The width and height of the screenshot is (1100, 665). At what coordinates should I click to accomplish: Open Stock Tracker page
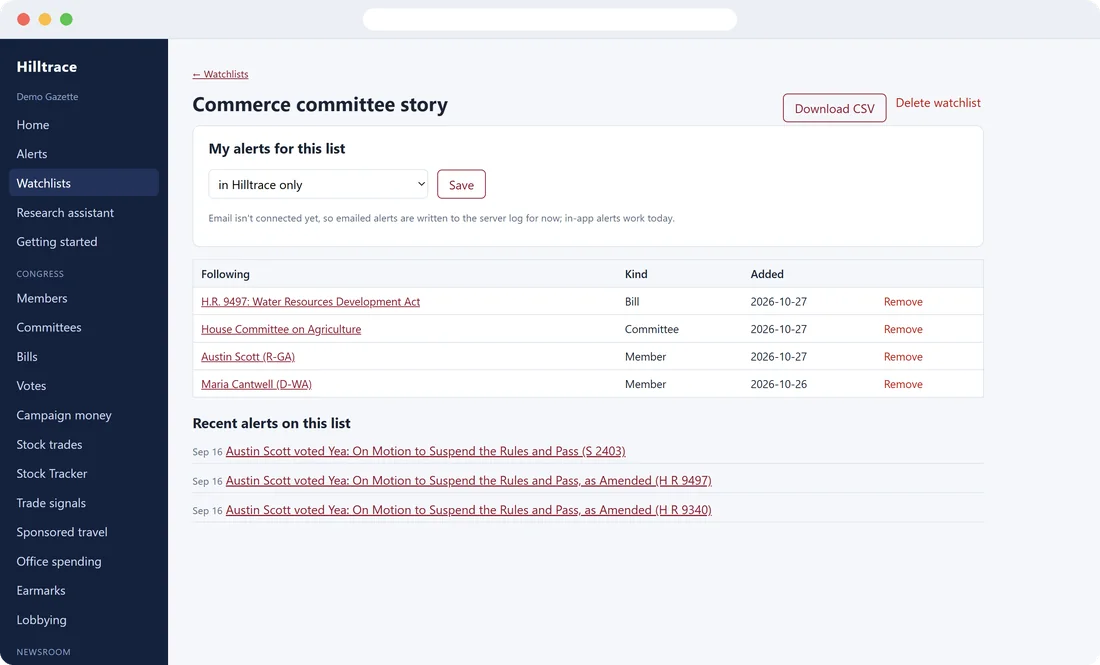(x=52, y=473)
